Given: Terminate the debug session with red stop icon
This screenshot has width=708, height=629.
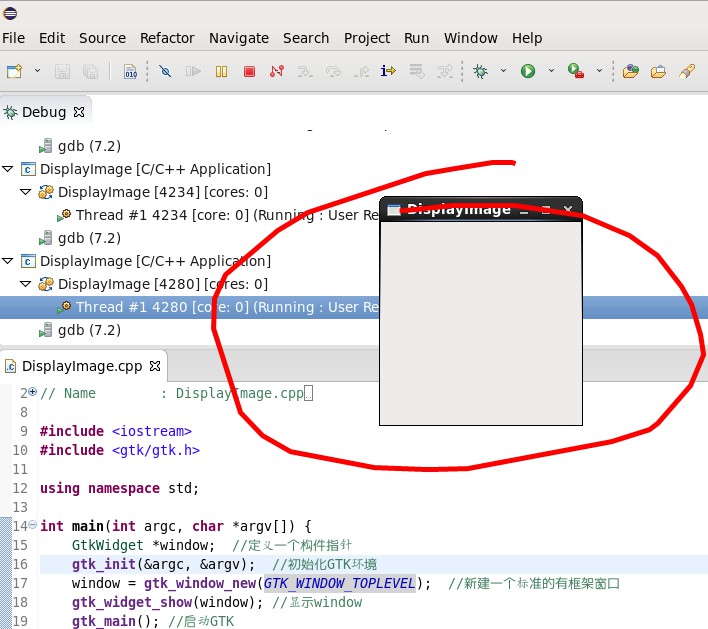Looking at the screenshot, I should (x=249, y=72).
